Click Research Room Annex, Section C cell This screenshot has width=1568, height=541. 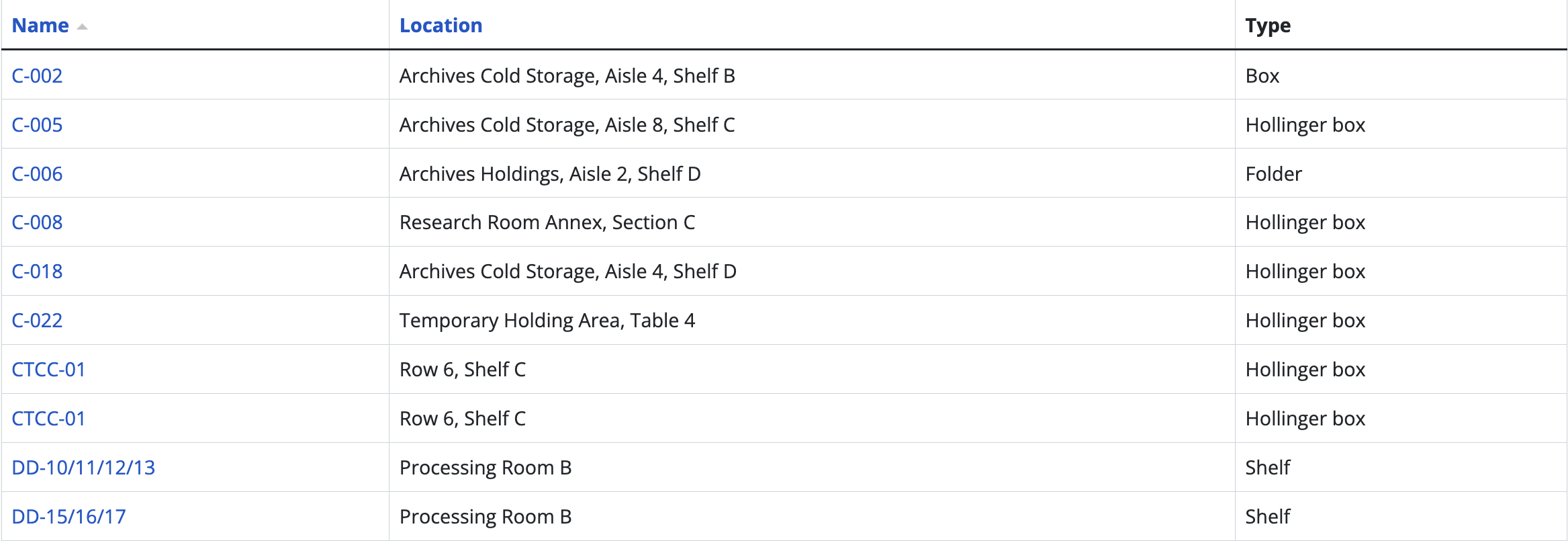point(547,222)
